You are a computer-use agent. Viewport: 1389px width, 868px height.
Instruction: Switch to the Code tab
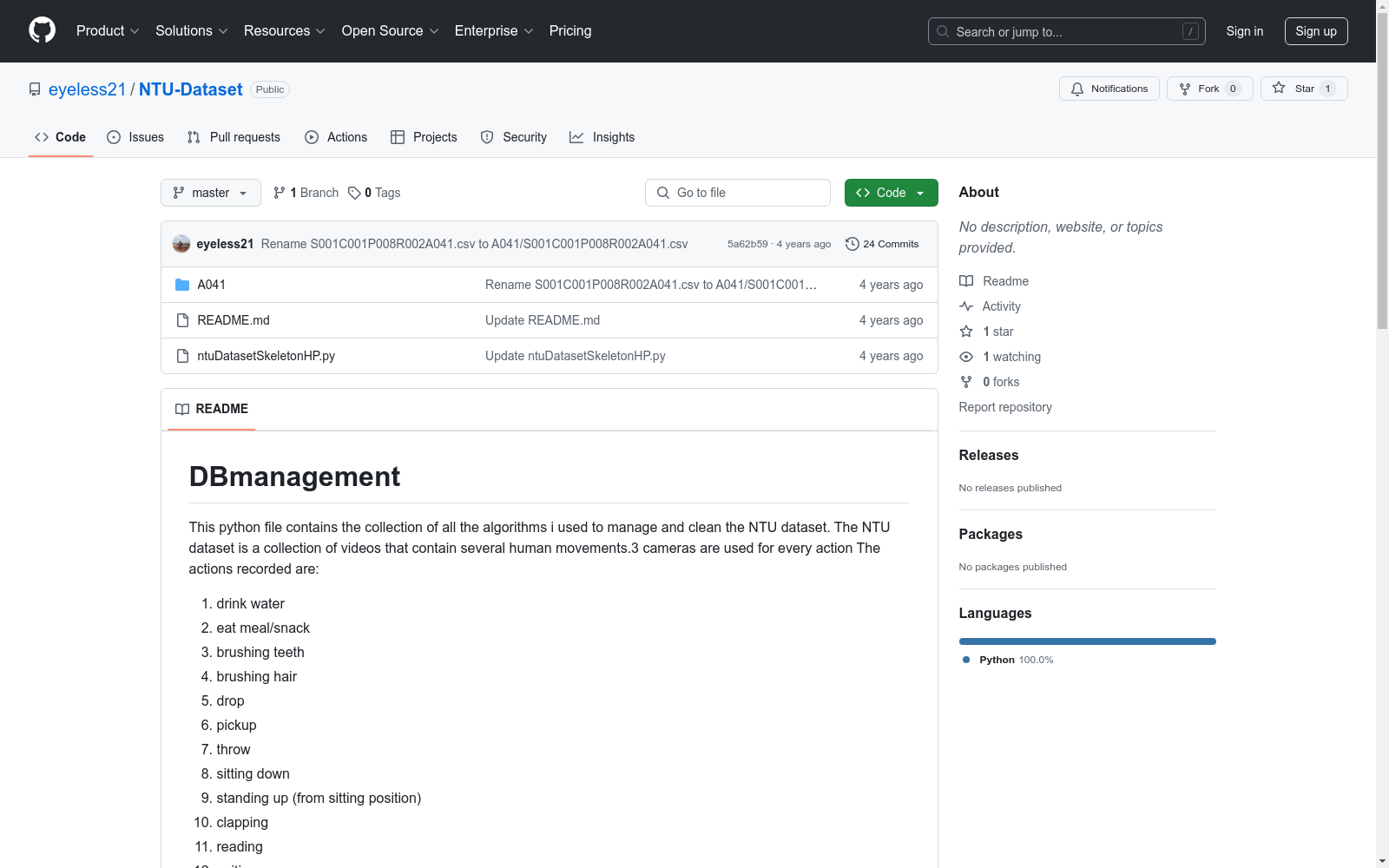61,137
